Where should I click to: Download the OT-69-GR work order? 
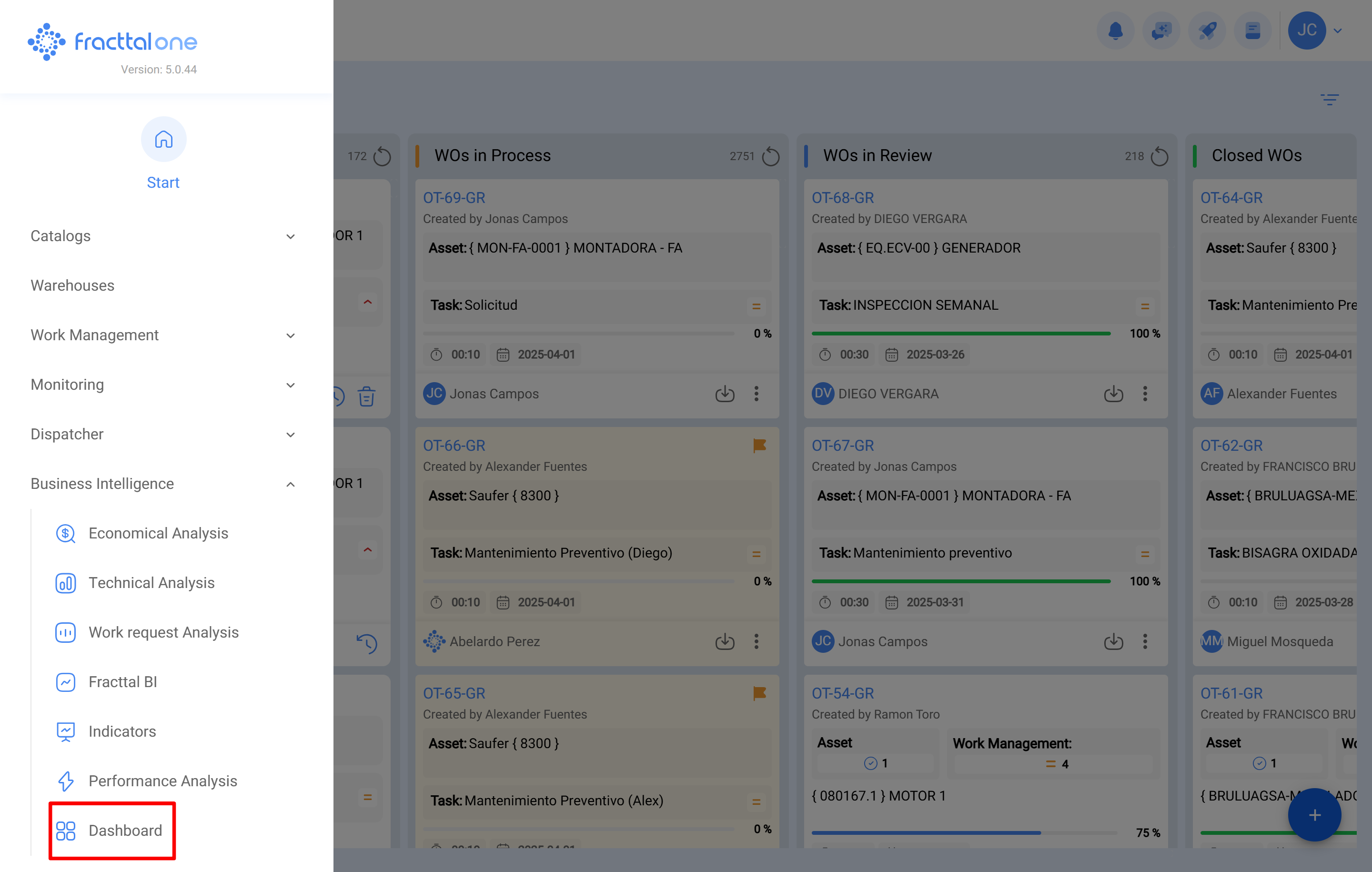pos(725,393)
